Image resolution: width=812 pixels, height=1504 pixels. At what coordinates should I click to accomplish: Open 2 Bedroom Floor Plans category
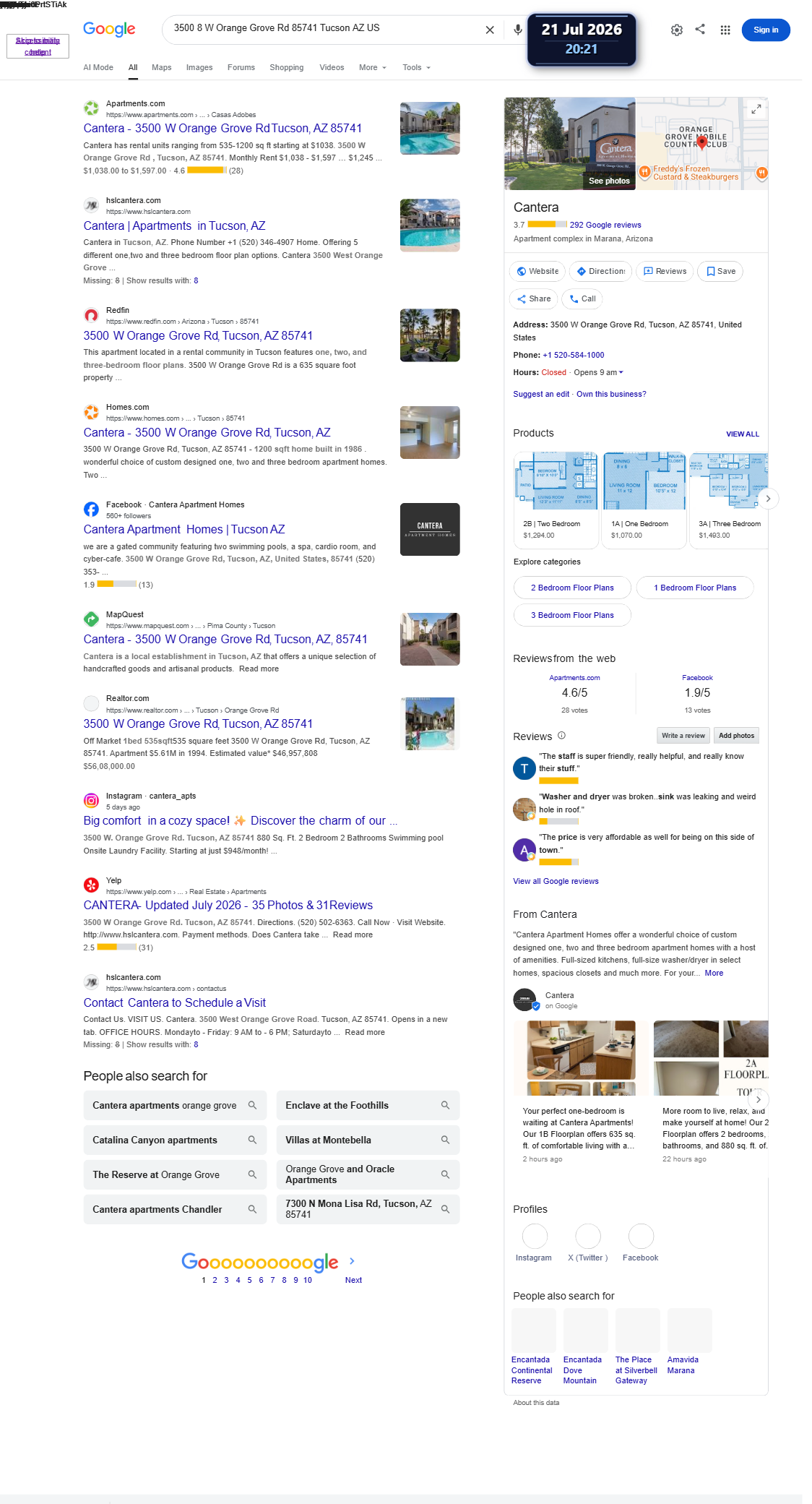coord(572,588)
